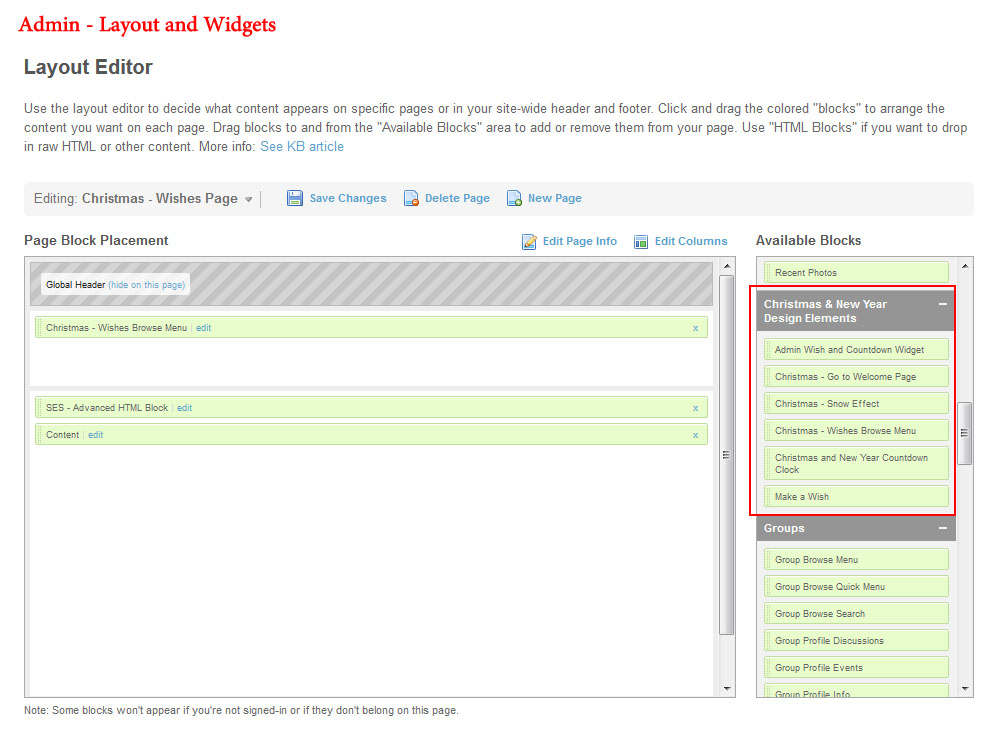This screenshot has height=736, width=988.
Task: Collapse the Groups blocks section
Action: pyautogui.click(x=942, y=528)
